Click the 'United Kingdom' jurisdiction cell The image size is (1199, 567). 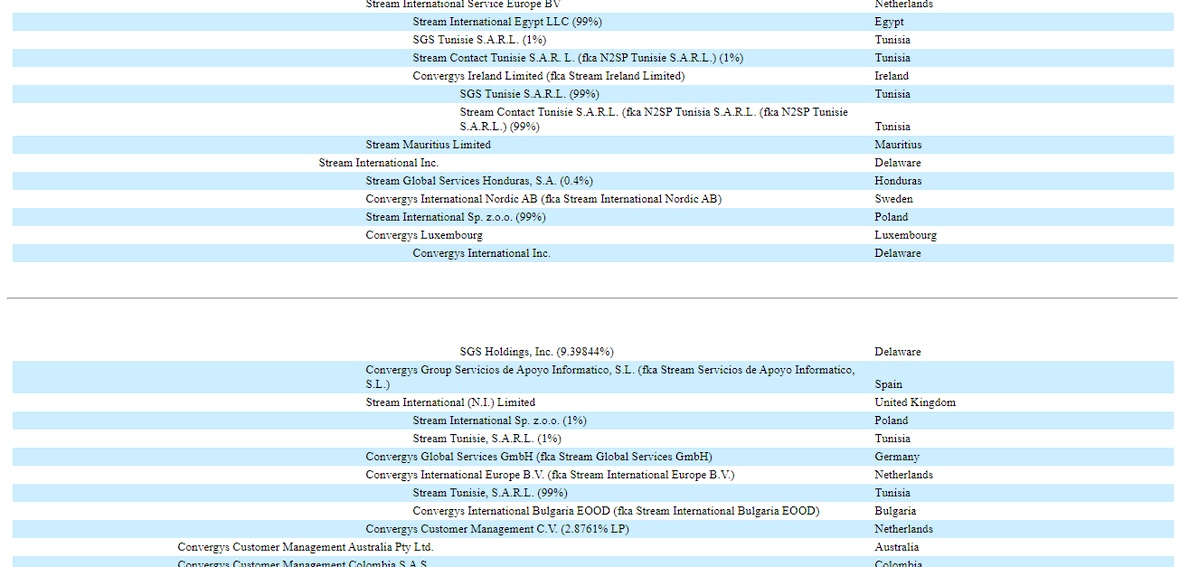915,402
